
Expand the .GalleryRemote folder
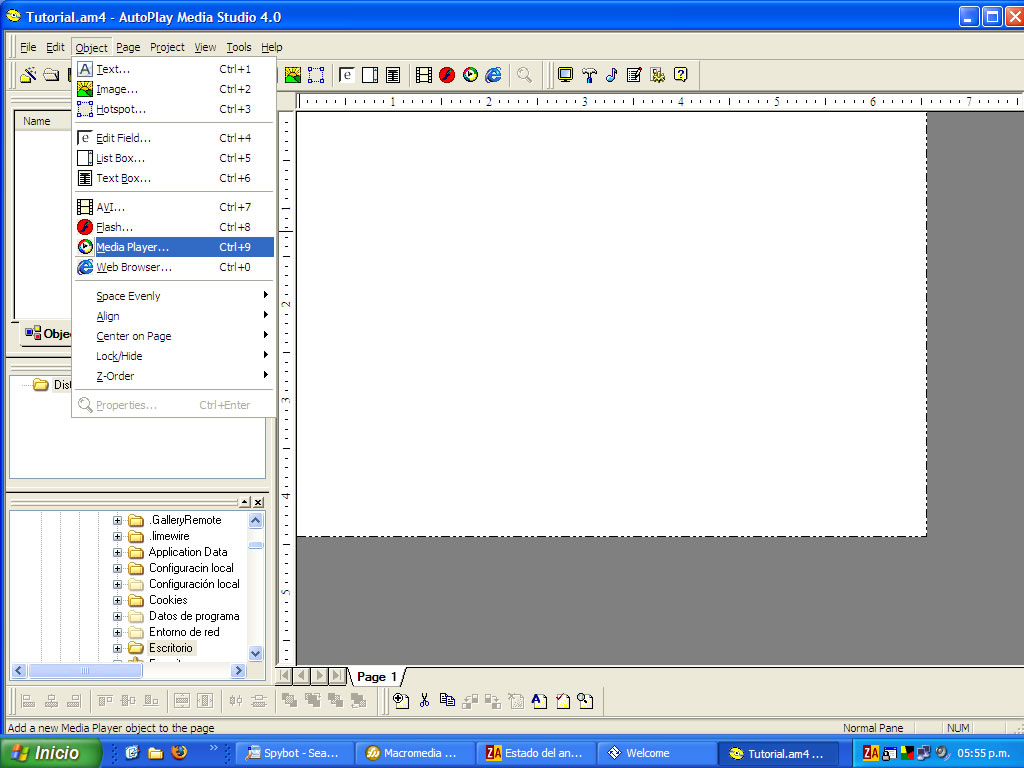pyautogui.click(x=118, y=520)
